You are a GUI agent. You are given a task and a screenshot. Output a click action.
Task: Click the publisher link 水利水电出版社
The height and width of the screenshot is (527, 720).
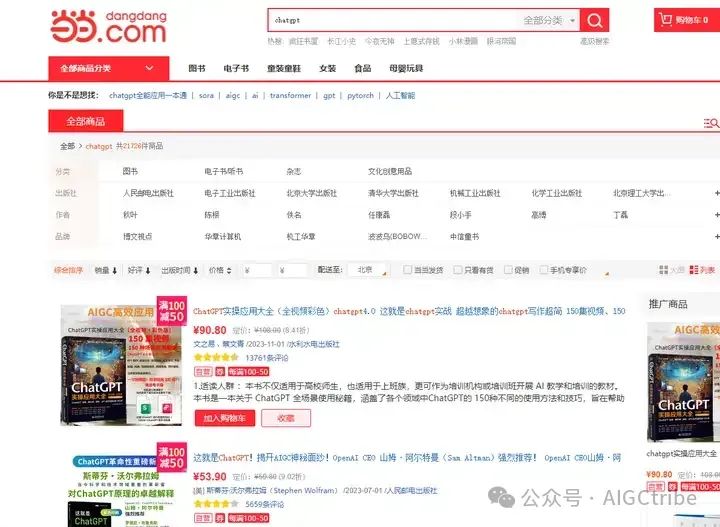click(x=314, y=344)
